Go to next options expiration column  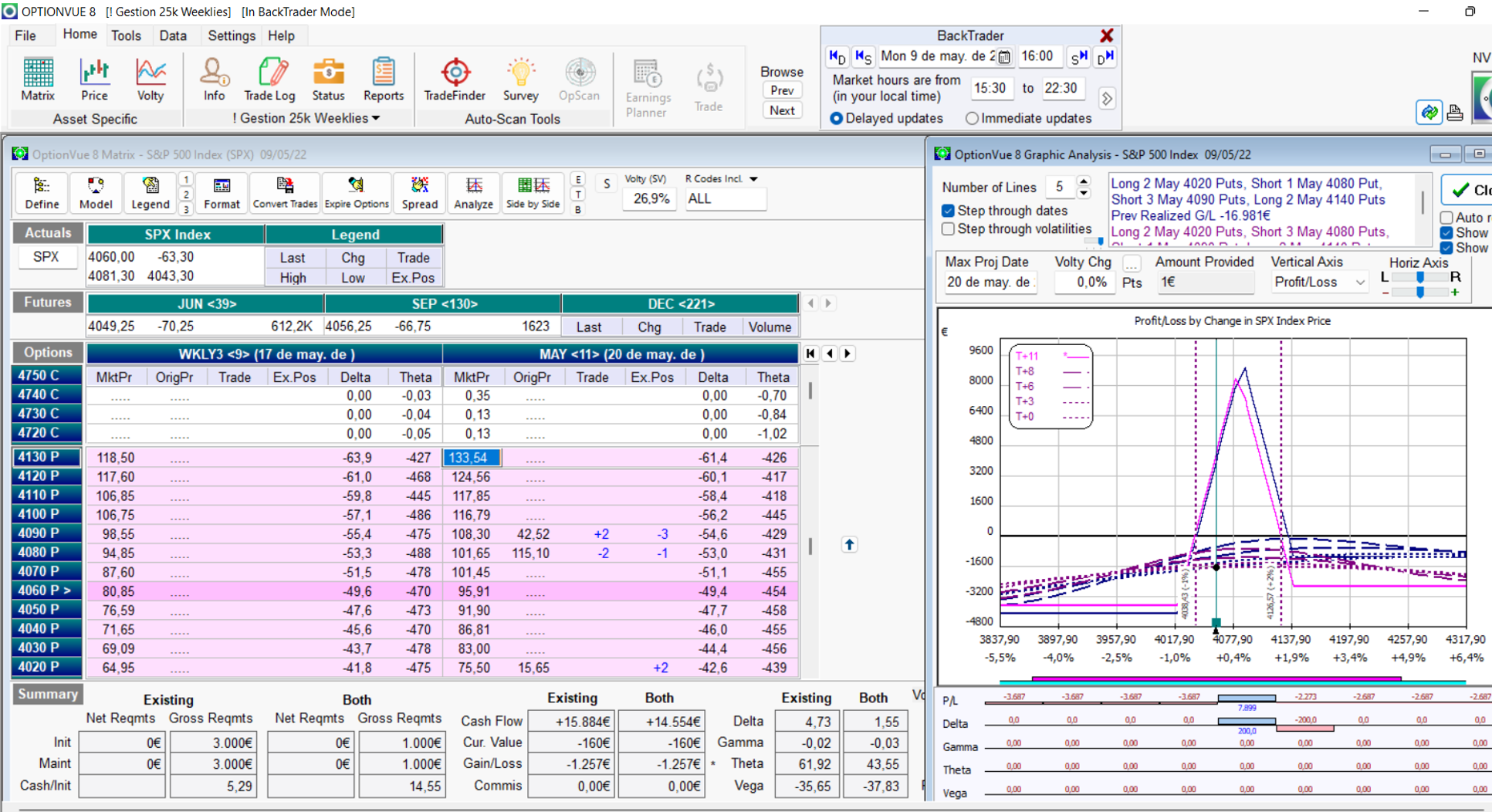pos(847,354)
